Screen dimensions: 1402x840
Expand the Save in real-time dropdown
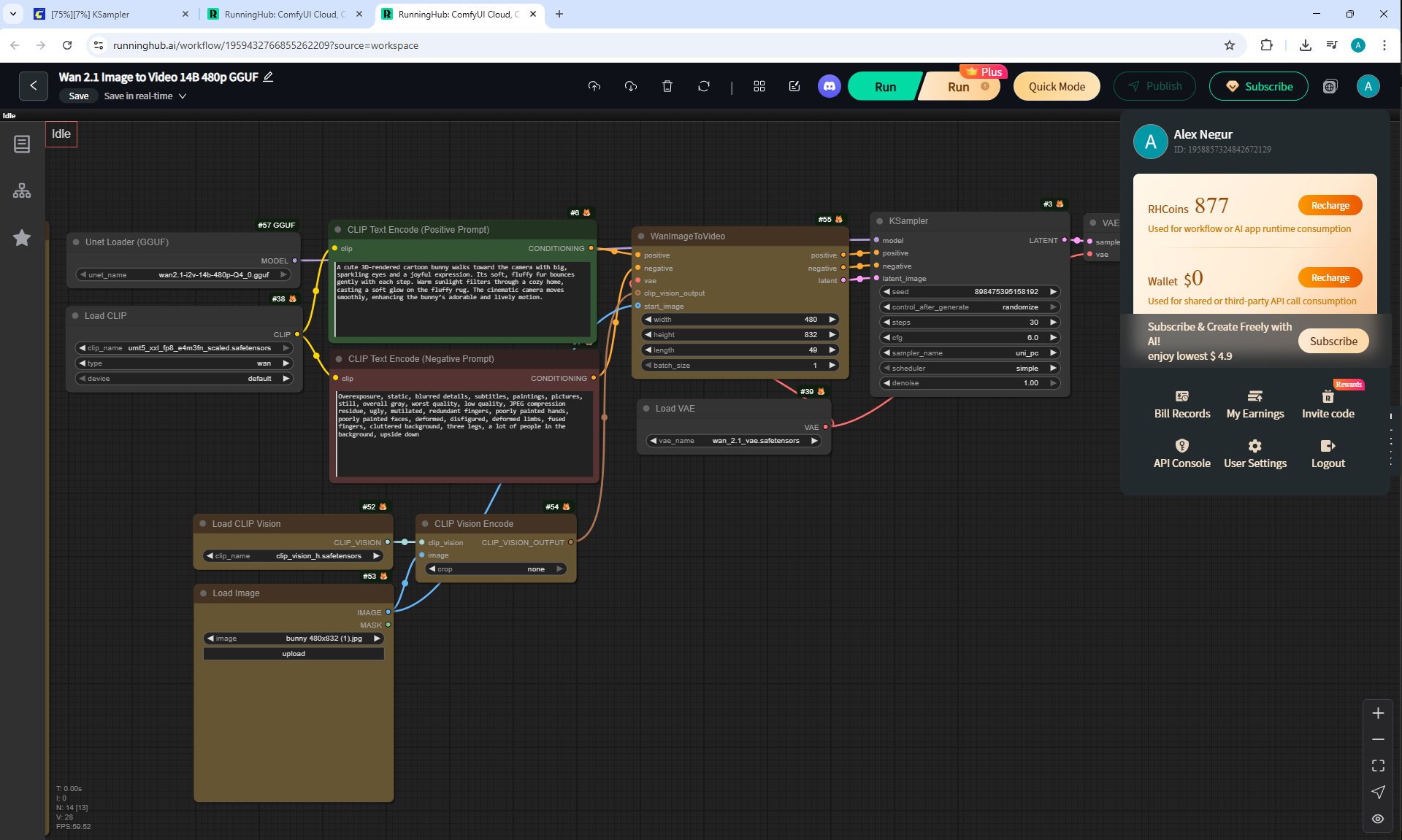coord(183,96)
